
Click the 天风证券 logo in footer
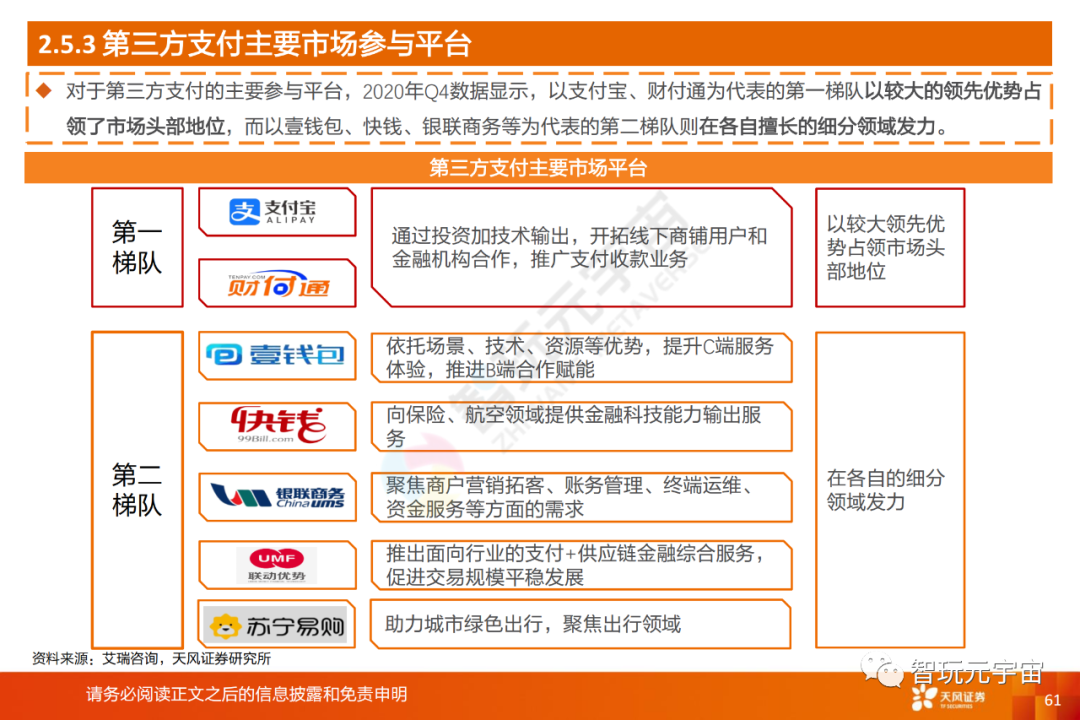click(948, 697)
